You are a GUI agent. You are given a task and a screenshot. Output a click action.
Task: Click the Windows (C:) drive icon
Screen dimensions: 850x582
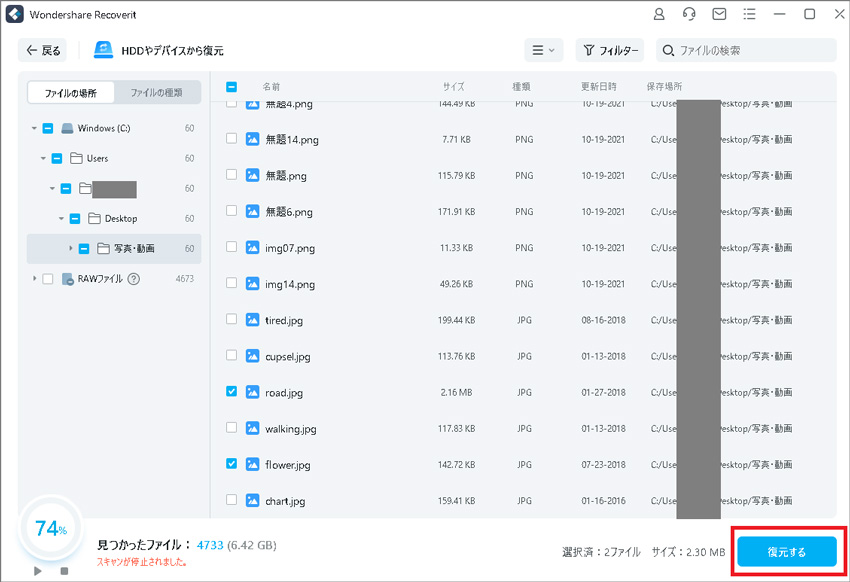coord(67,128)
